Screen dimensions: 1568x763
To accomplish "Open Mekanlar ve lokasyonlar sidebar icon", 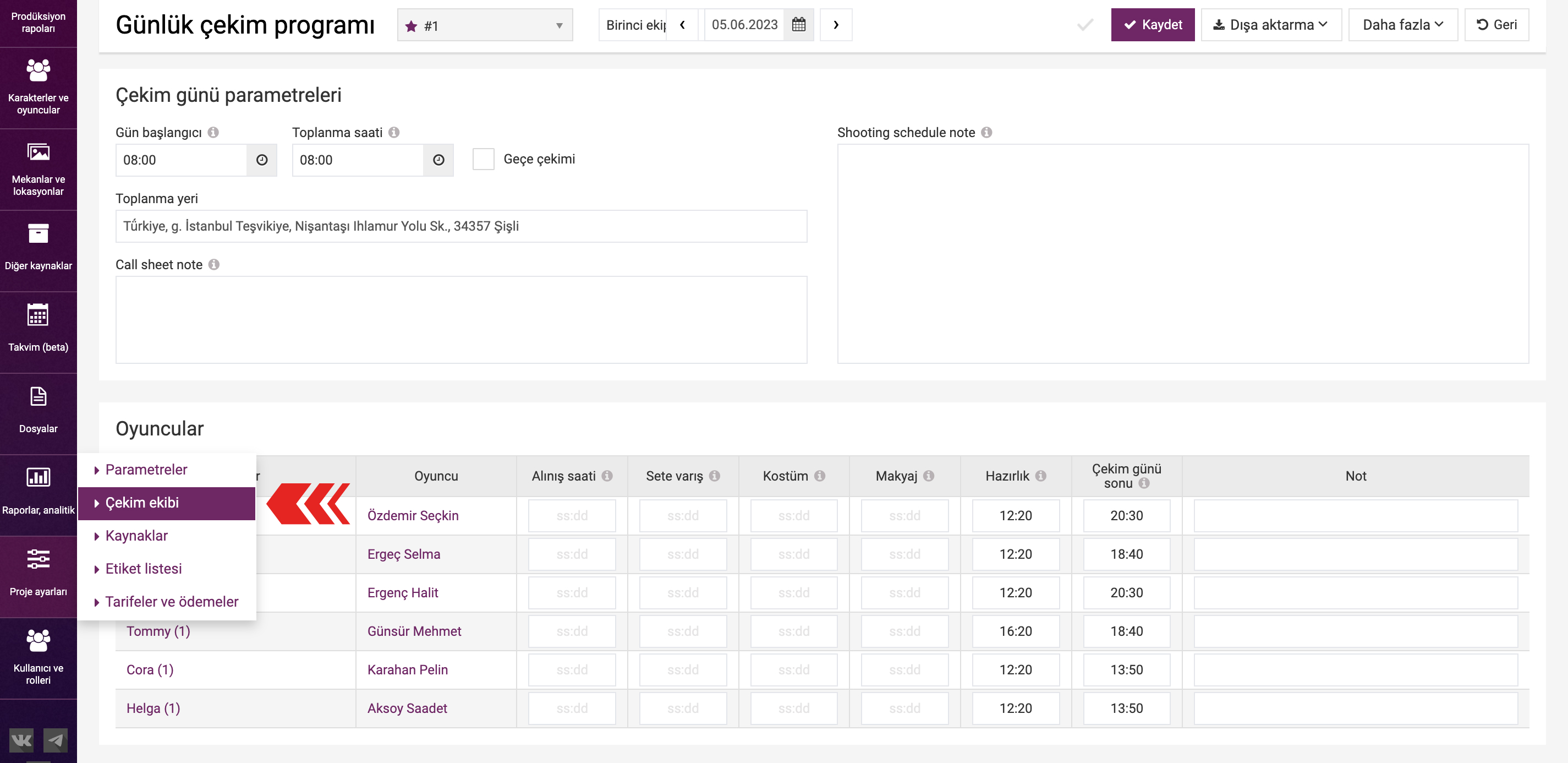I will (x=38, y=152).
